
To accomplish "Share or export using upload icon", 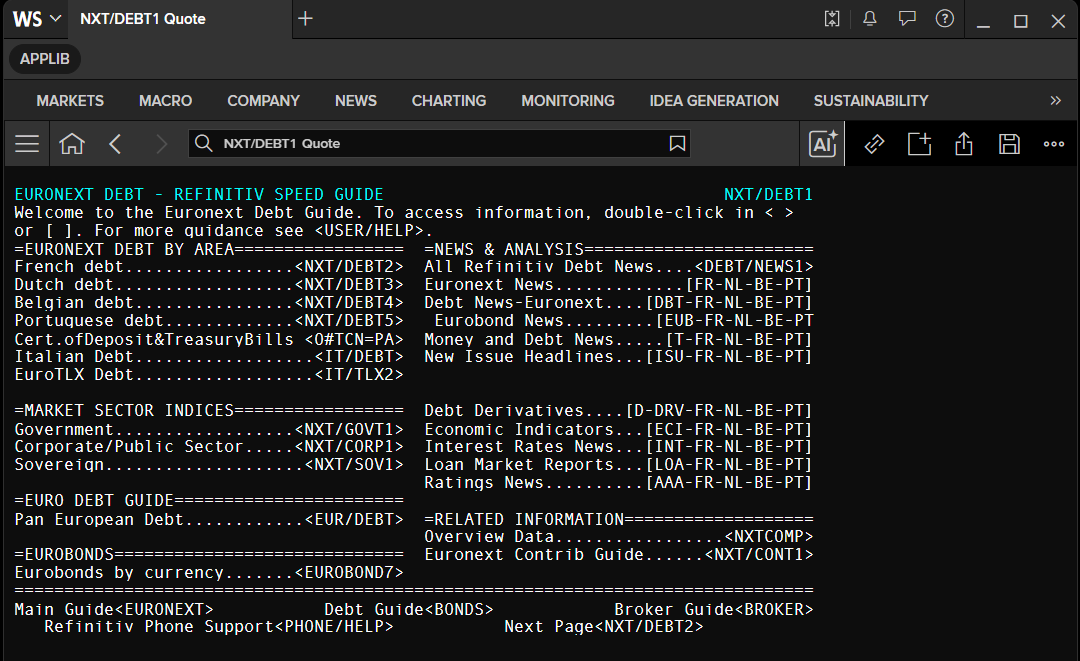I will tap(964, 144).
